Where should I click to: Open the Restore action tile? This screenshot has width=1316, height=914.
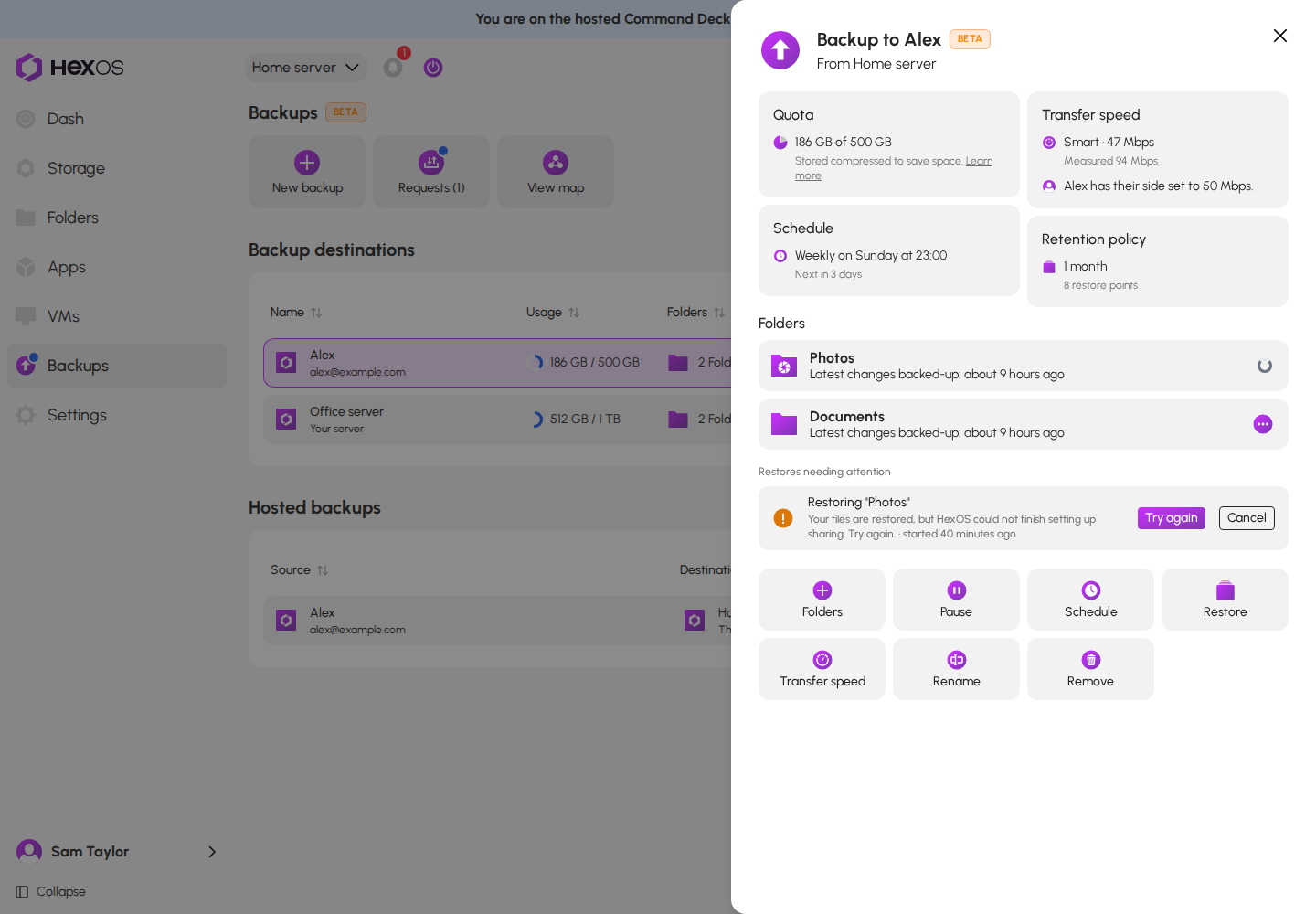tap(1225, 600)
